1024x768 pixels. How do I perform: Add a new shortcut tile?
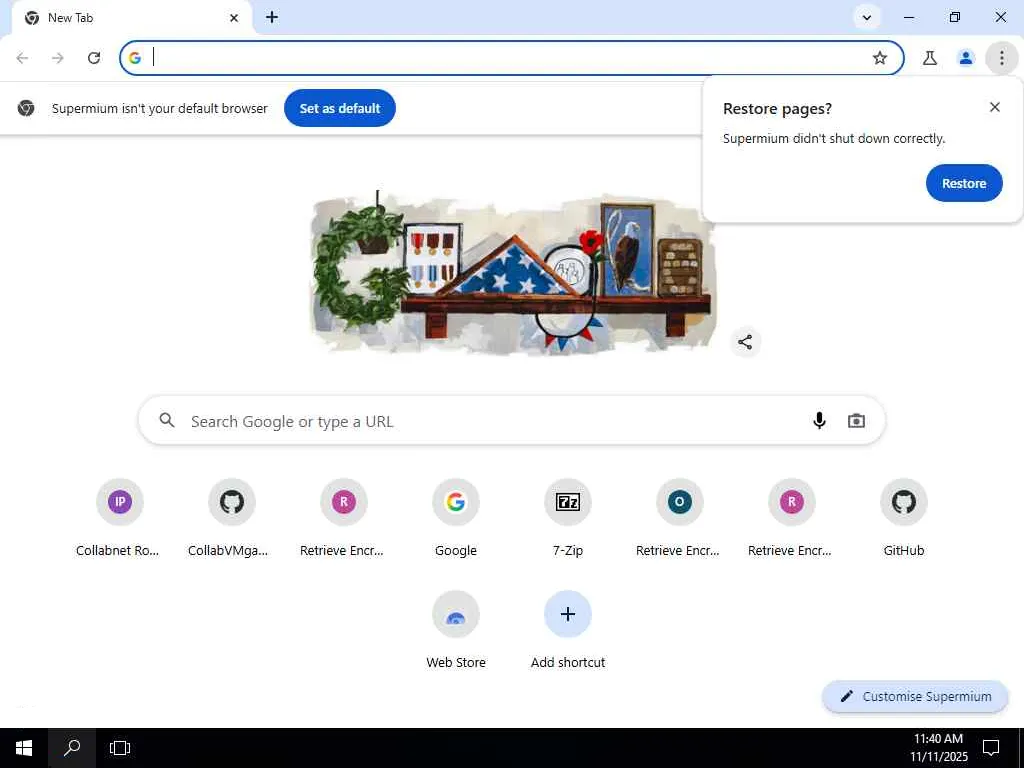(x=568, y=630)
